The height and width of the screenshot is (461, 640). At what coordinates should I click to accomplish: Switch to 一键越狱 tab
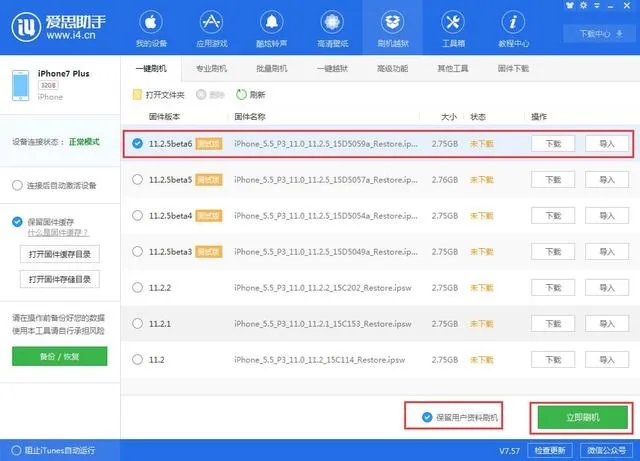[332, 68]
